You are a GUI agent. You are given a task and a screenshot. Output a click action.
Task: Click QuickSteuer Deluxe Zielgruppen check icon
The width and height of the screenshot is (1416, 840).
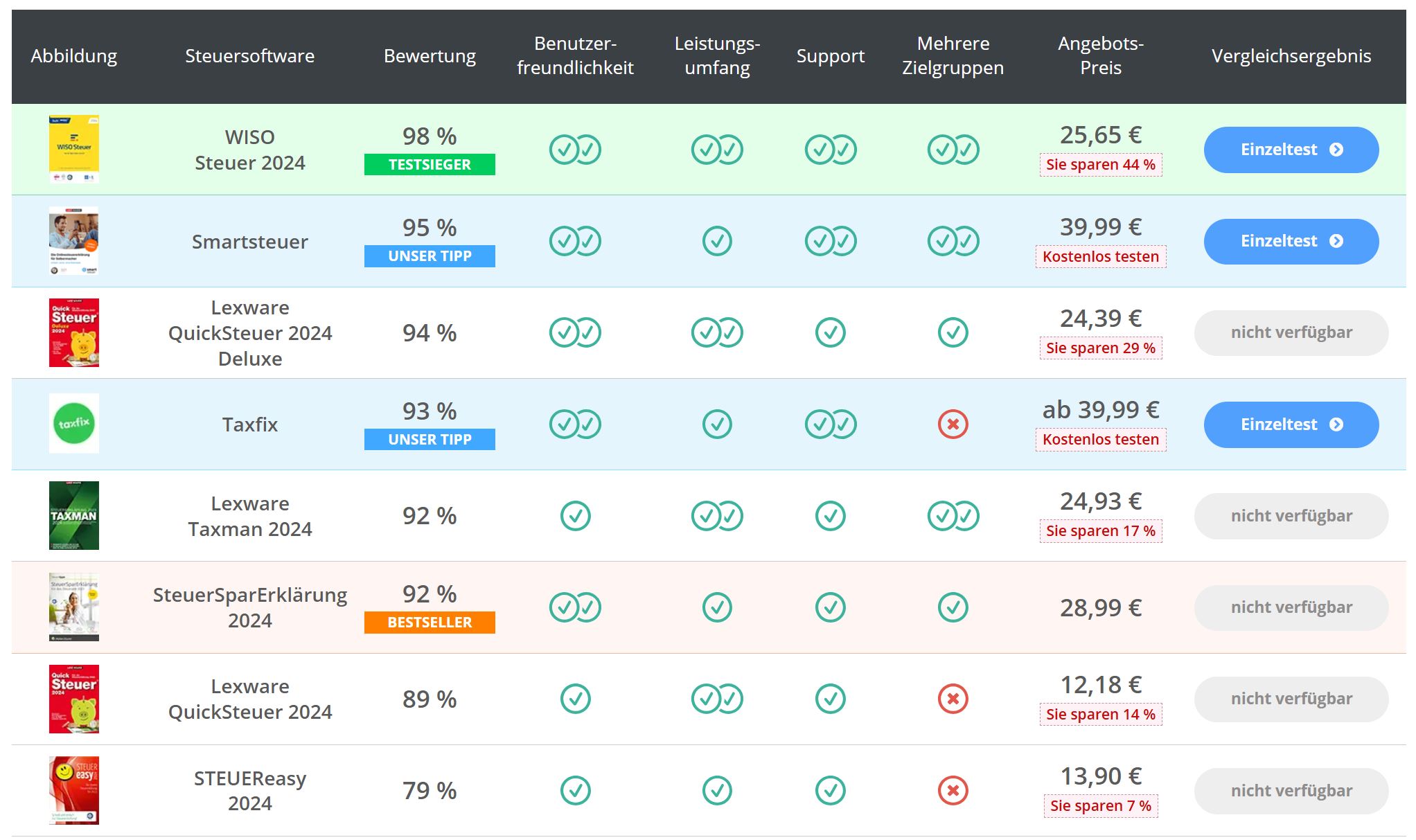953,332
